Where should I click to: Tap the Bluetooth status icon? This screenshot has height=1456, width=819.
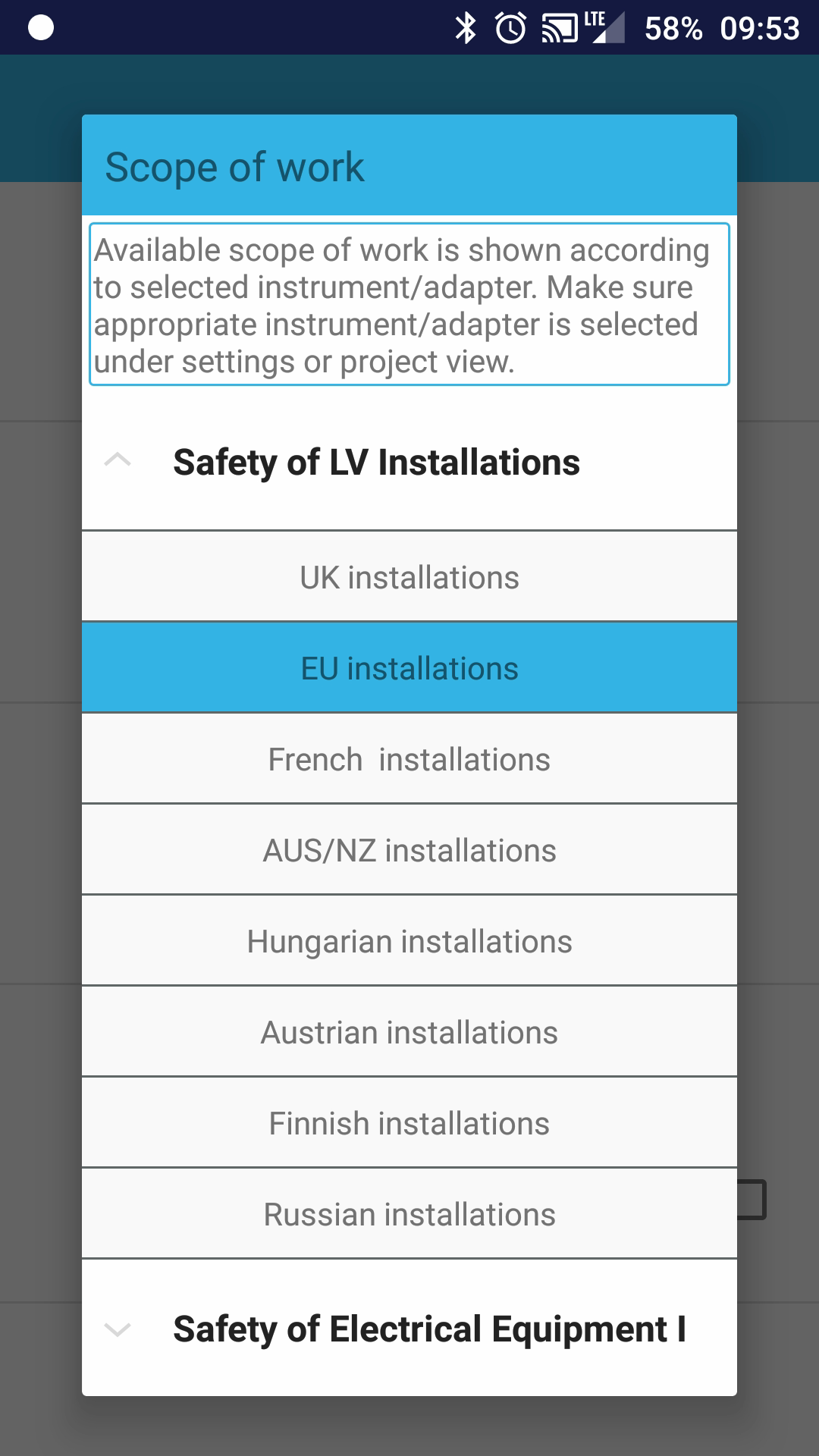(x=465, y=29)
